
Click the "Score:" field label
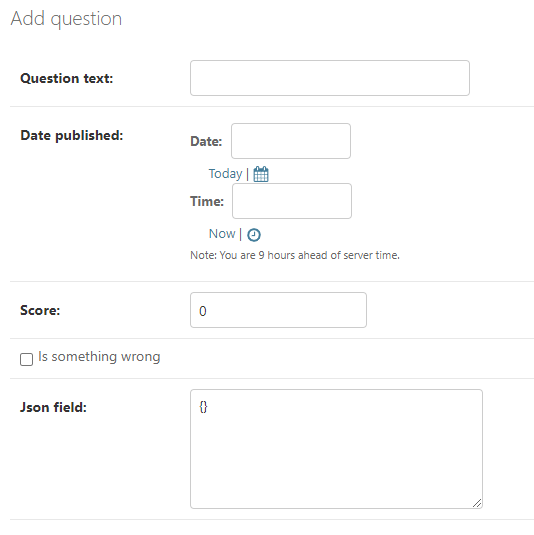pyautogui.click(x=40, y=310)
